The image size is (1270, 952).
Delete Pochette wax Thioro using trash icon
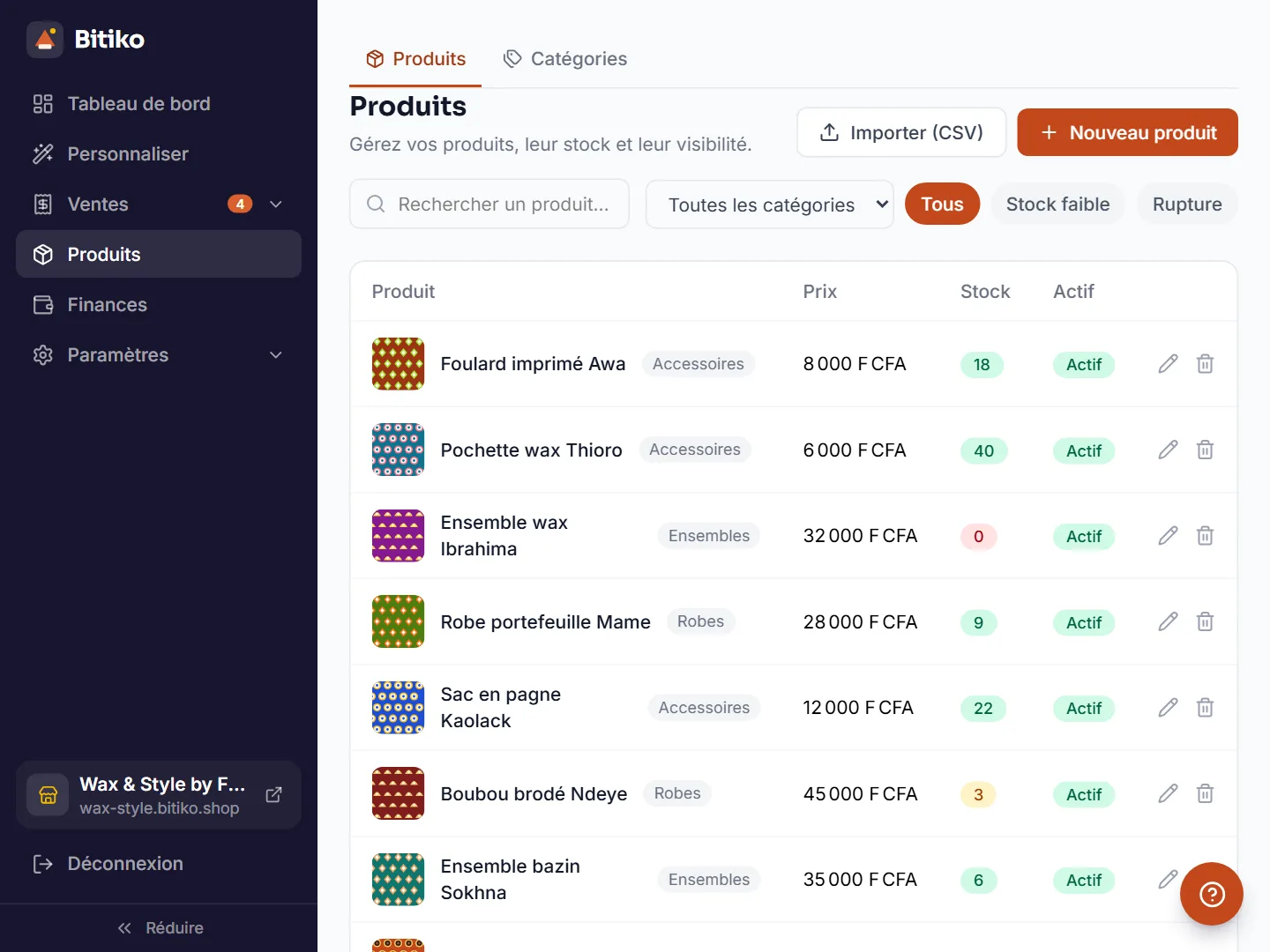pos(1205,450)
